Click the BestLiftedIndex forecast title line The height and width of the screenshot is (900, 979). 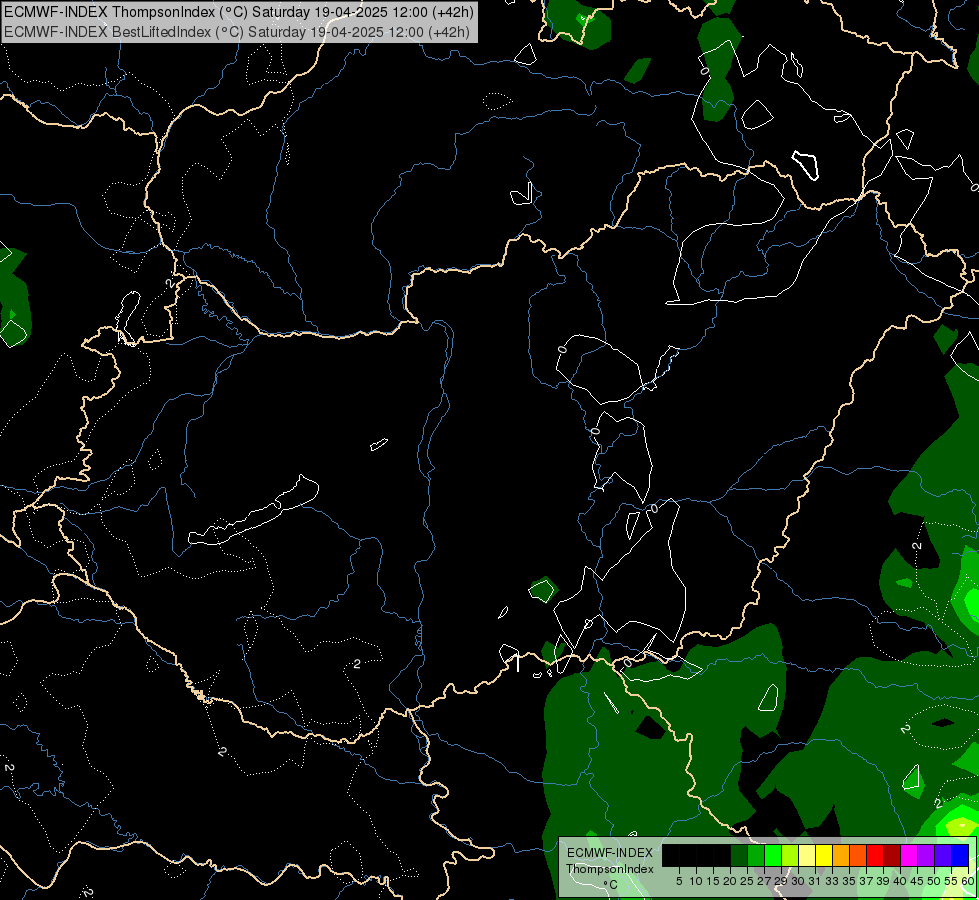[237, 32]
